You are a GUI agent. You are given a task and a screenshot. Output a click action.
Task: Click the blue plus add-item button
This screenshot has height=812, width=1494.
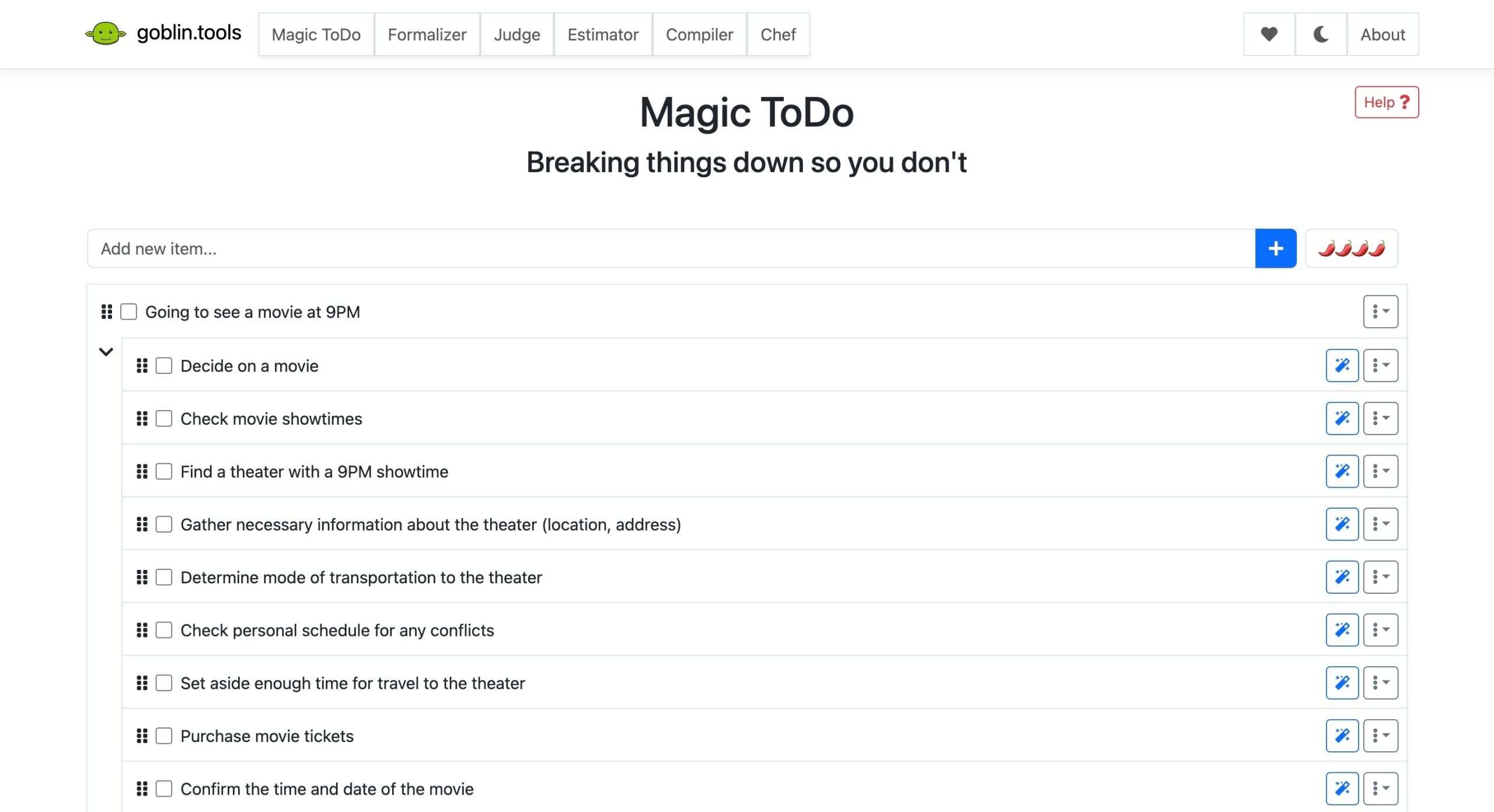pyautogui.click(x=1275, y=249)
